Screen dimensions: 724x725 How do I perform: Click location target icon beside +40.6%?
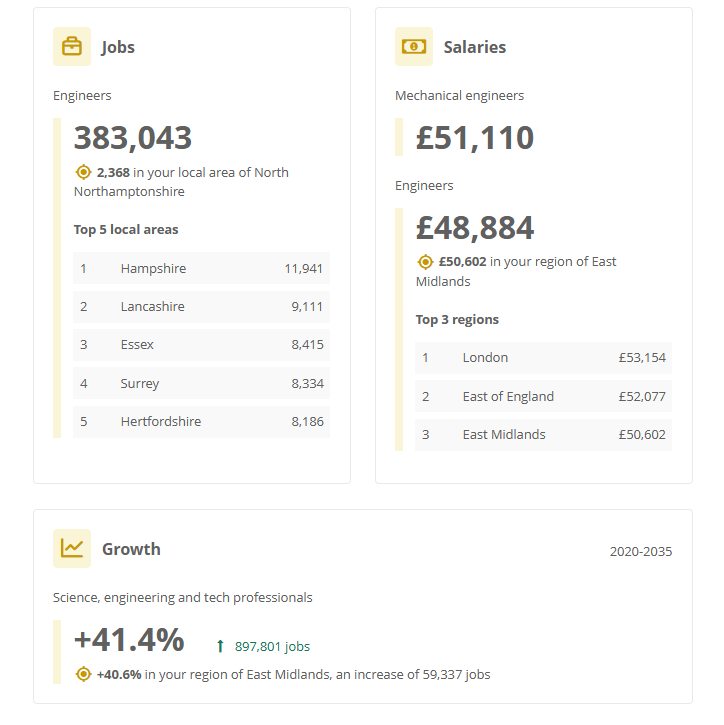coord(84,674)
